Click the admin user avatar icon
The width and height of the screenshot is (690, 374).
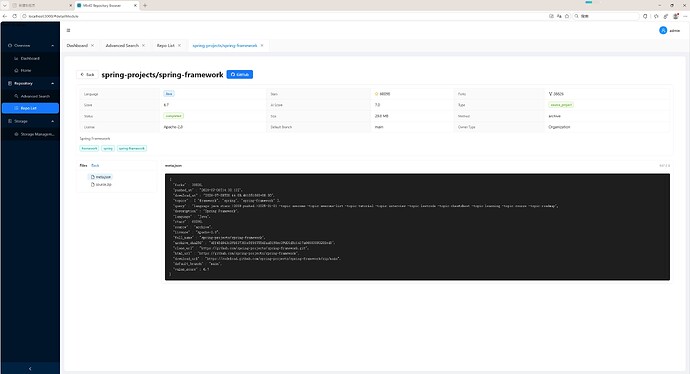[x=663, y=30]
